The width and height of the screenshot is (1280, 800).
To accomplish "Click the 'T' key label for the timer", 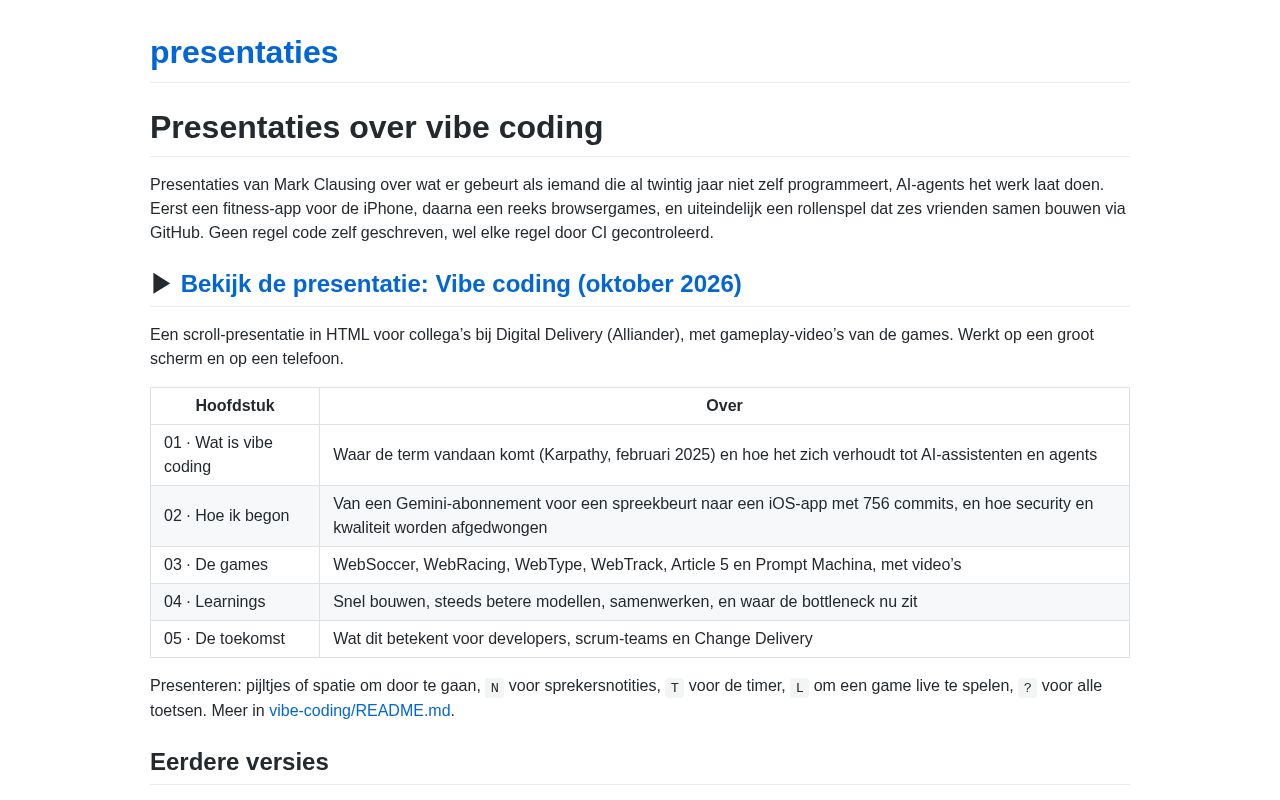I will pyautogui.click(x=675, y=687).
